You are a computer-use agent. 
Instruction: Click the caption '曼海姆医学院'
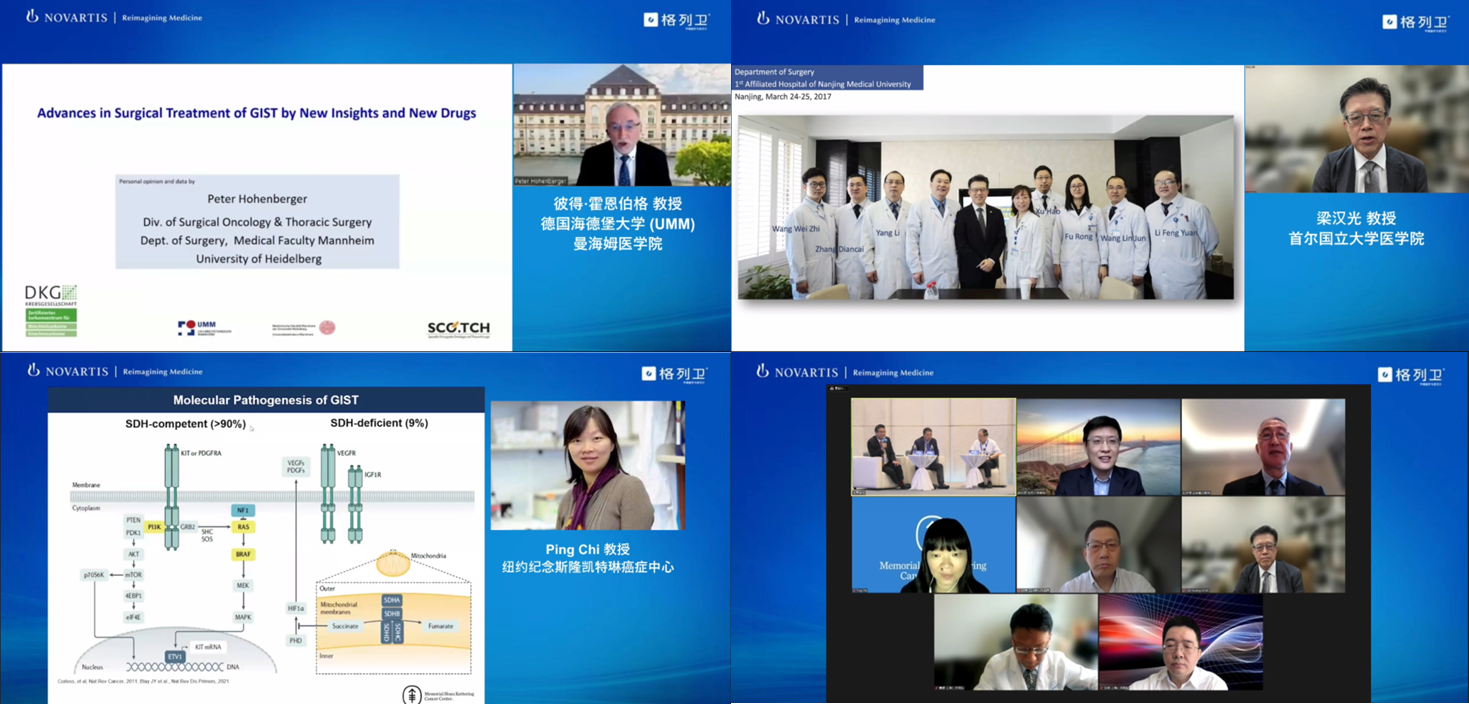coord(617,244)
